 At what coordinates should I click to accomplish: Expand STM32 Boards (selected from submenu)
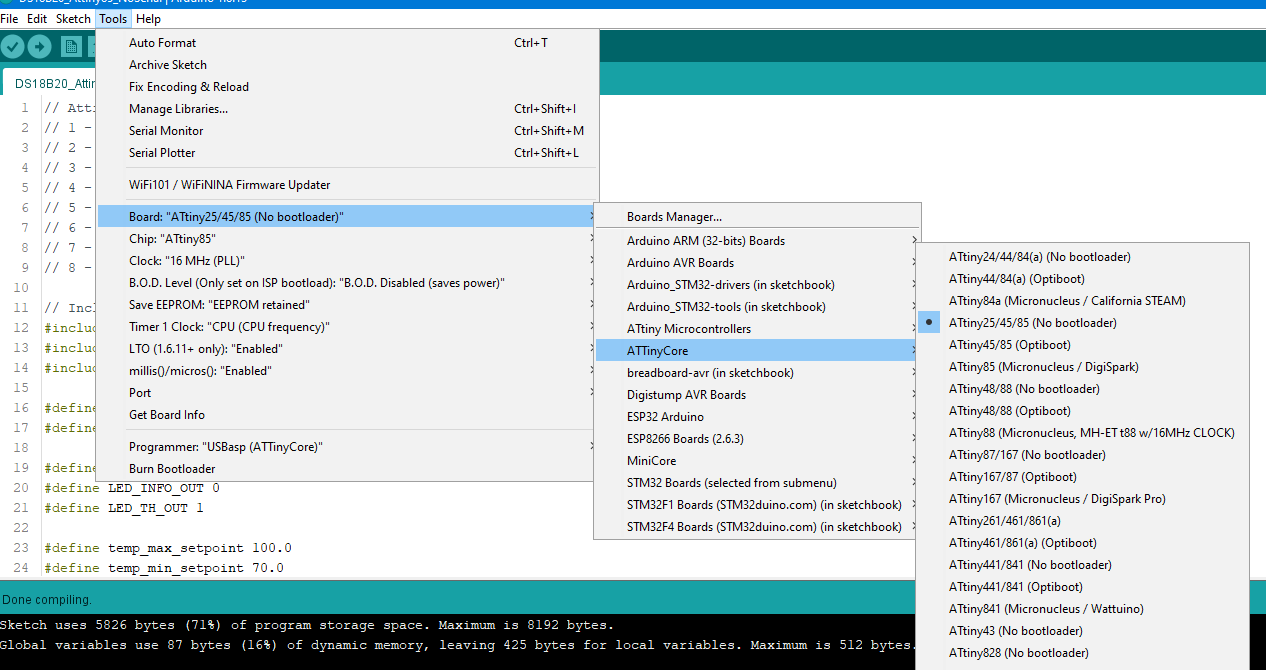(x=757, y=483)
